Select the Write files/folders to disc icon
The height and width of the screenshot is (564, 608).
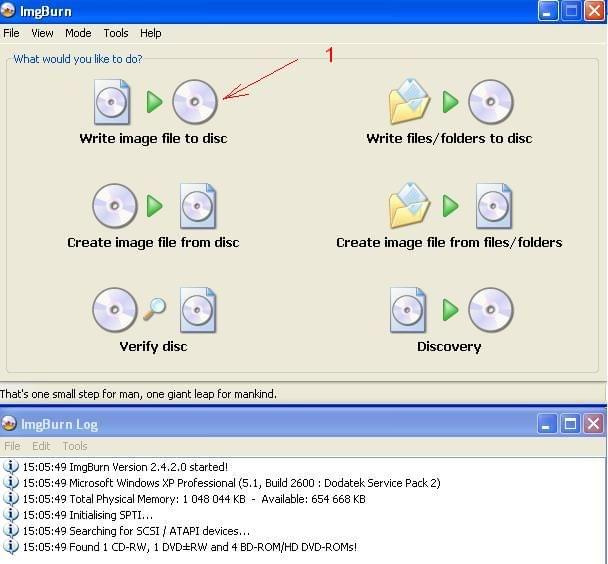[449, 102]
